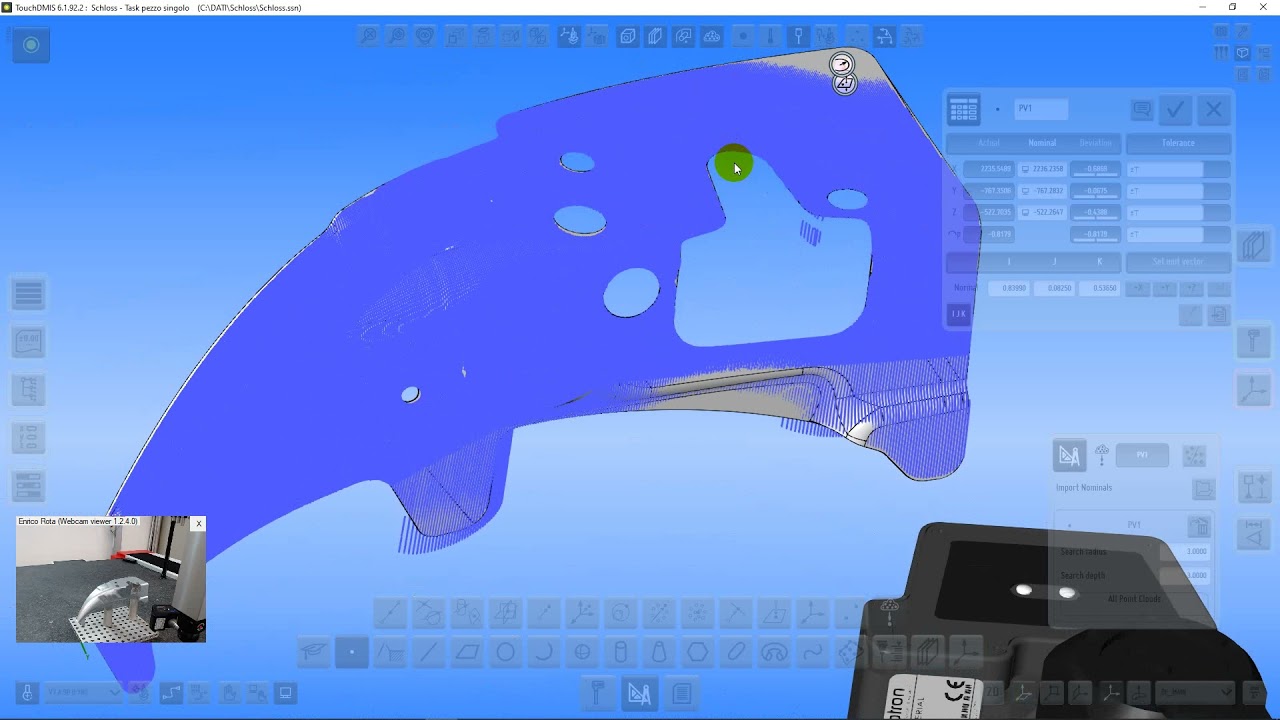Viewport: 1280px width, 720px height.
Task: Click the All Point Clouds button
Action: tap(1134, 599)
